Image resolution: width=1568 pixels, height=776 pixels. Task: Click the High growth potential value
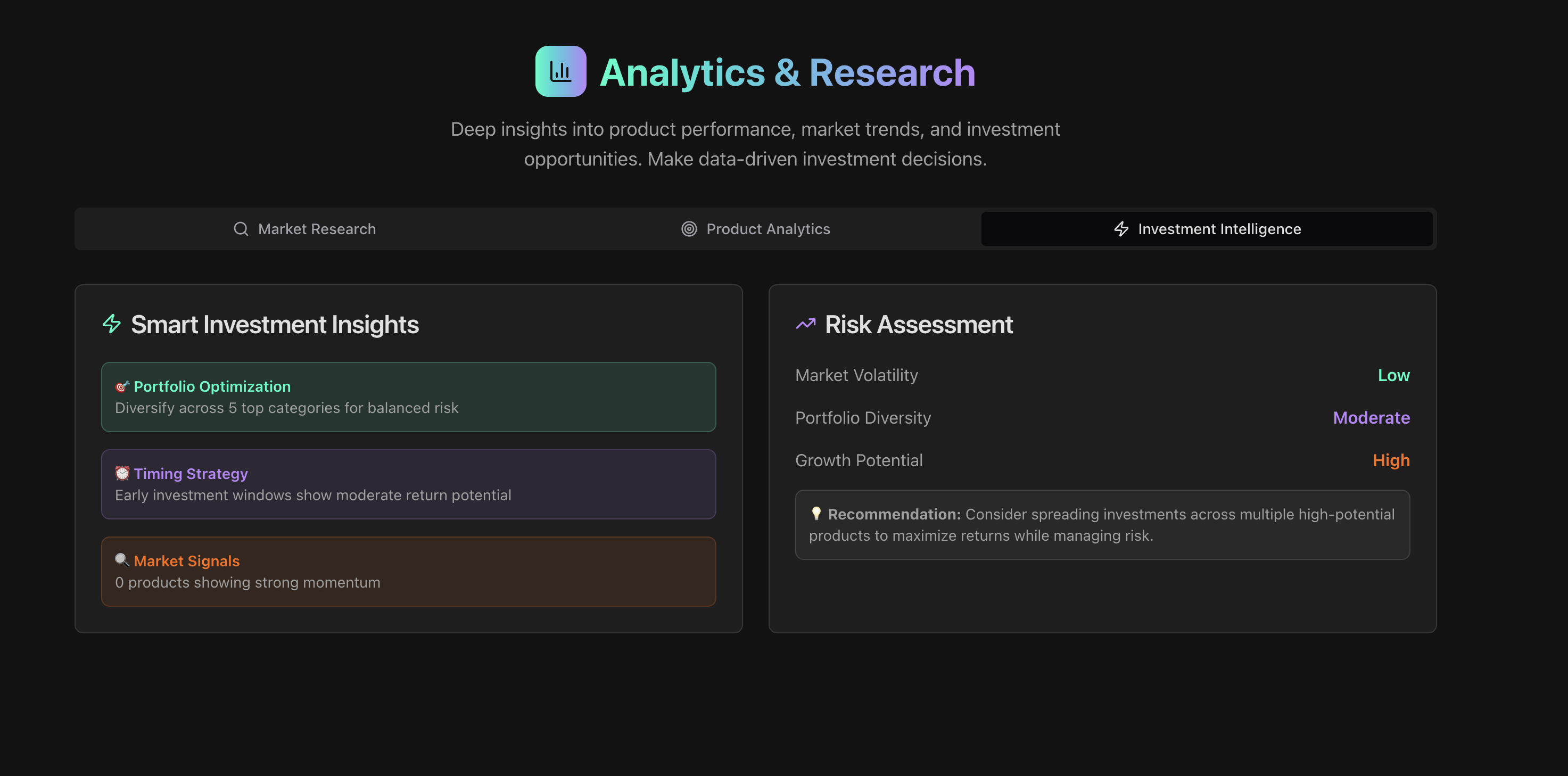click(x=1390, y=460)
